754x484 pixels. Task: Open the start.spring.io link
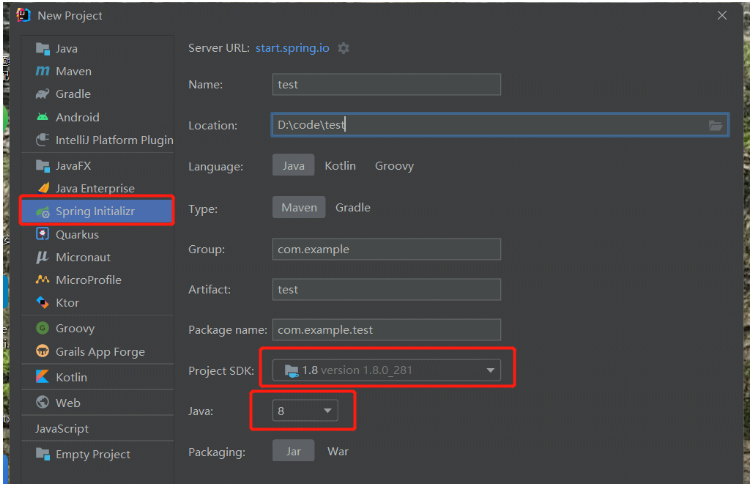pyautogui.click(x=289, y=48)
